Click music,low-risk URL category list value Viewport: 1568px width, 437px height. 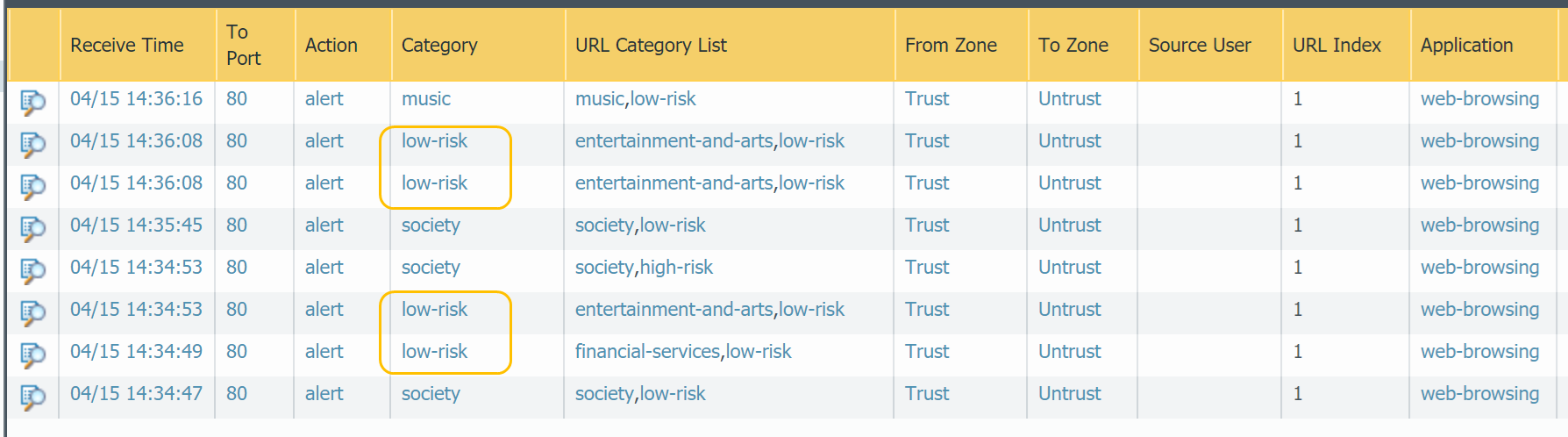[x=635, y=99]
